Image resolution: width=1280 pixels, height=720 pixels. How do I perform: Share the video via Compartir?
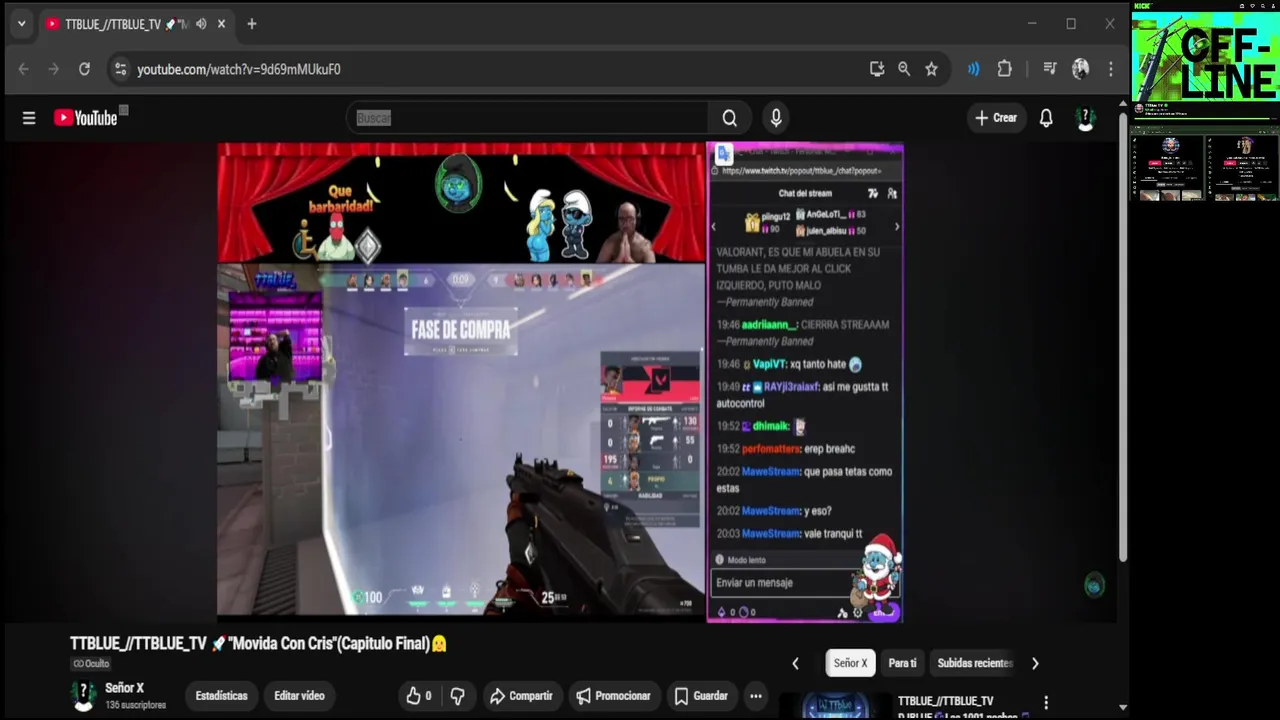point(520,696)
